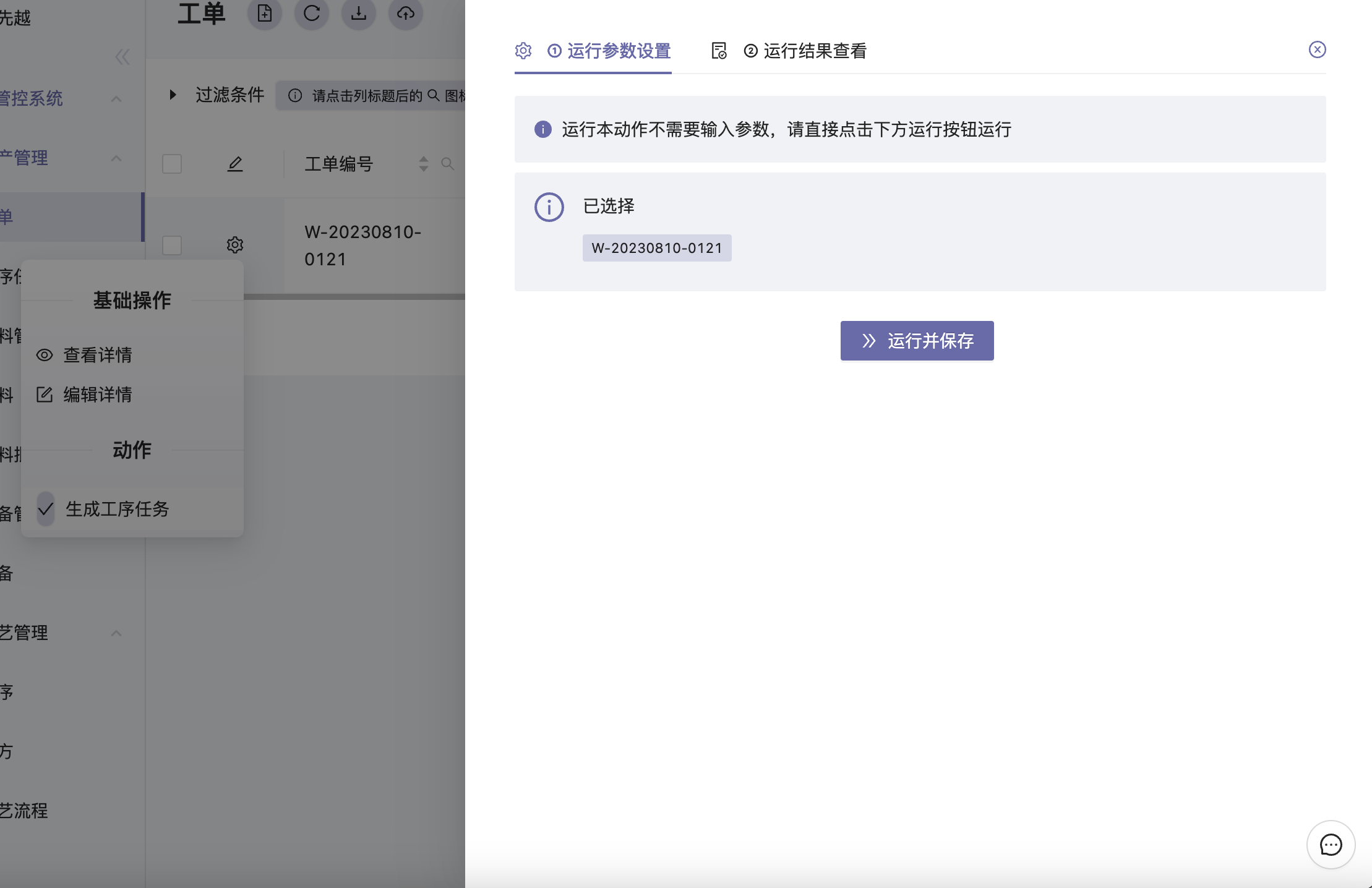Switch to 运行结果查看 tab
The image size is (1372, 888).
pos(814,51)
